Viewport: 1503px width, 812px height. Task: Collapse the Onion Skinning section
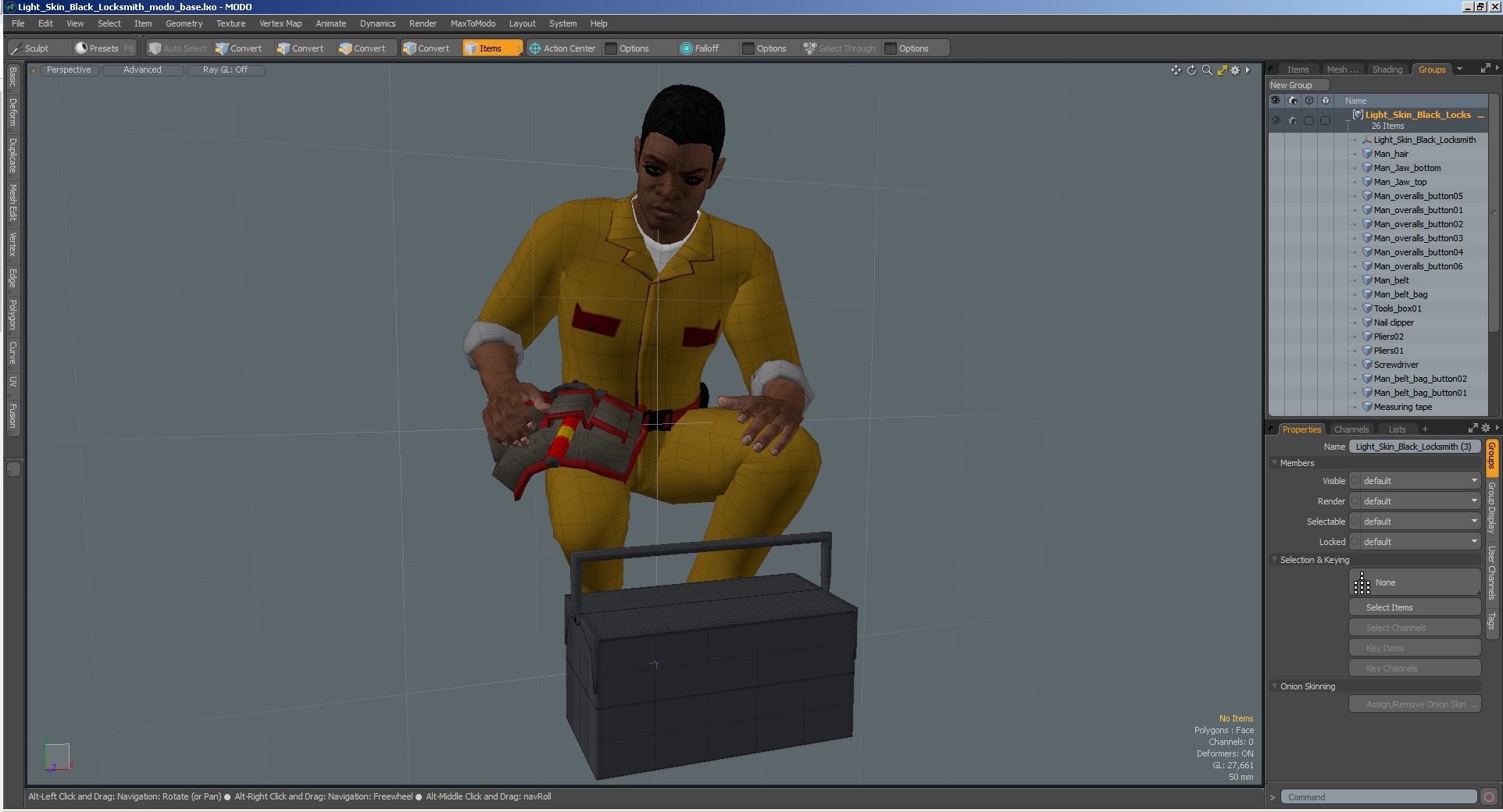coord(1275,686)
